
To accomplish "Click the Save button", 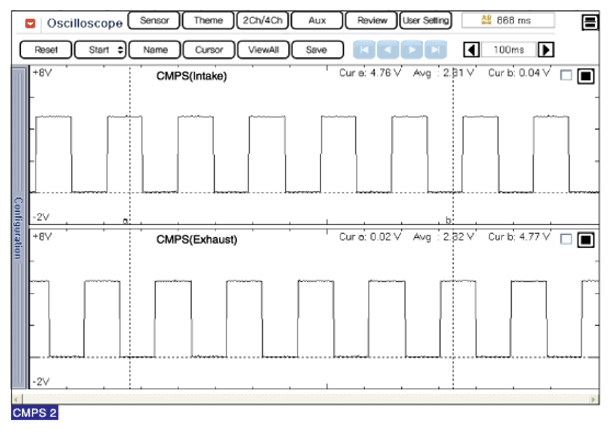I will pos(316,48).
